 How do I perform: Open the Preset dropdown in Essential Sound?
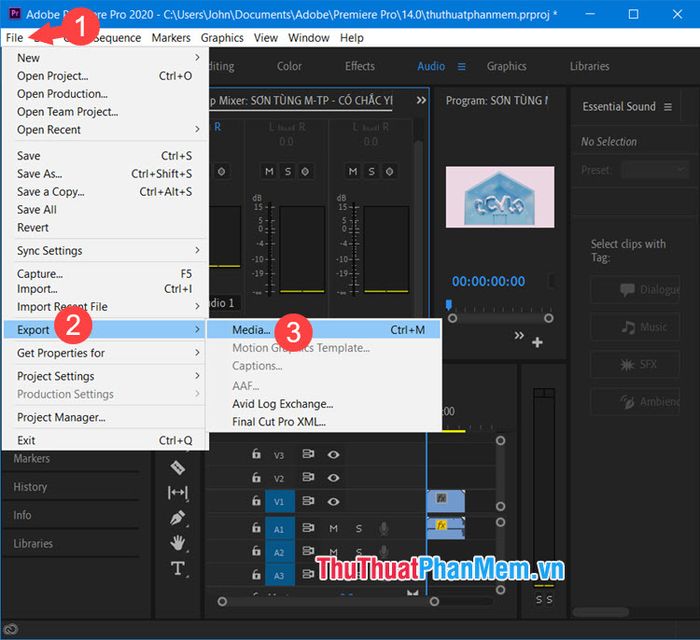click(654, 170)
